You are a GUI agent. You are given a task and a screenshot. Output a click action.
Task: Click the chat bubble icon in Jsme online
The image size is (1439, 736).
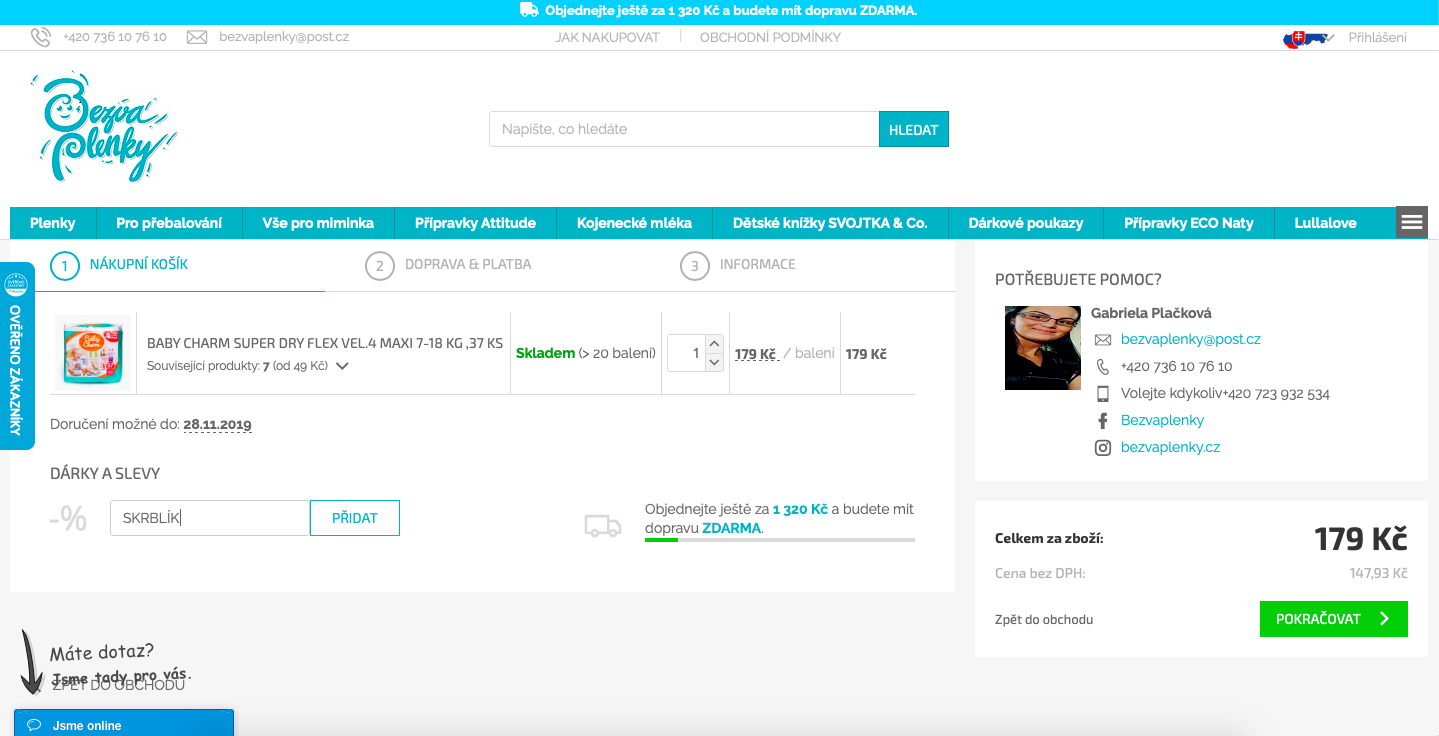34,725
